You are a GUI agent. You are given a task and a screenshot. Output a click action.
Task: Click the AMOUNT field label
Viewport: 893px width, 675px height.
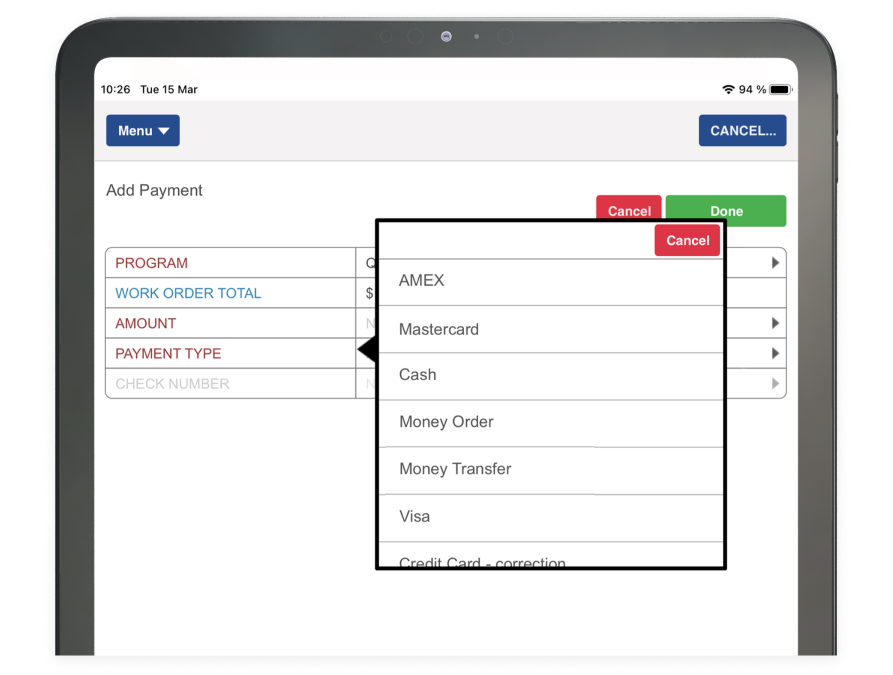(146, 324)
